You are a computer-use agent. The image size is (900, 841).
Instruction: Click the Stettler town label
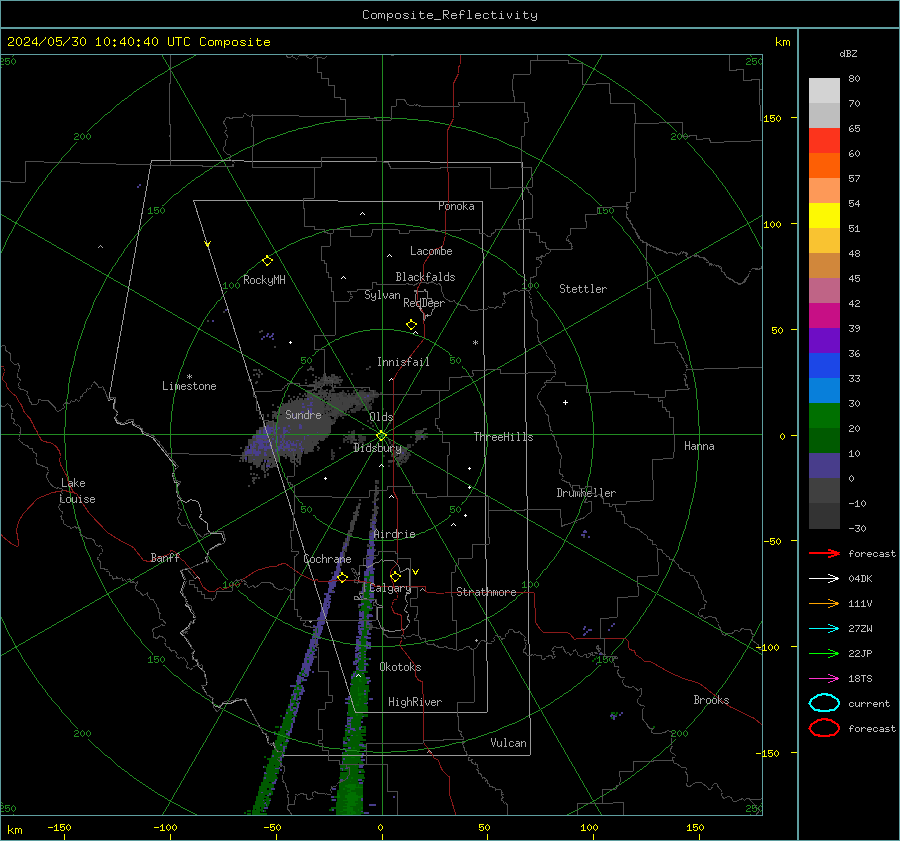pos(583,289)
